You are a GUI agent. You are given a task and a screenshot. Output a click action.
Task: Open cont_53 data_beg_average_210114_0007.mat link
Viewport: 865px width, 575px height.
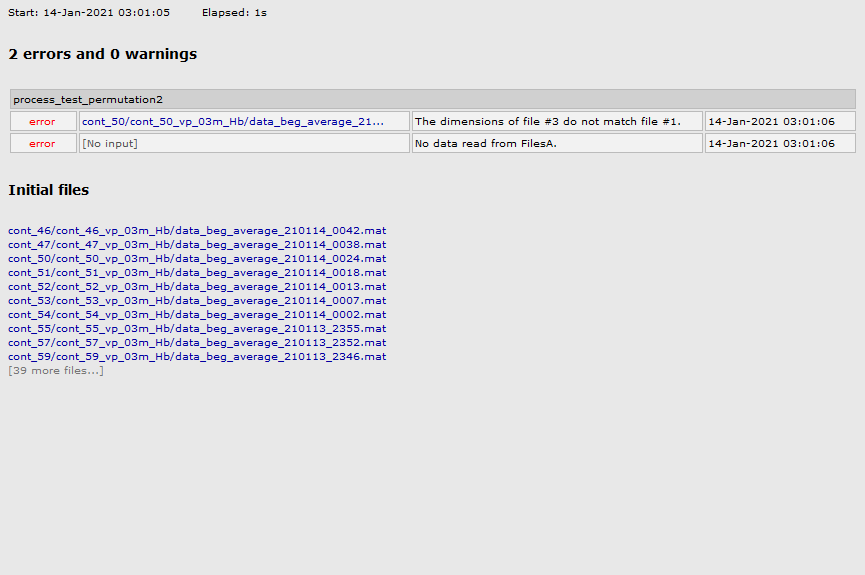(x=197, y=301)
